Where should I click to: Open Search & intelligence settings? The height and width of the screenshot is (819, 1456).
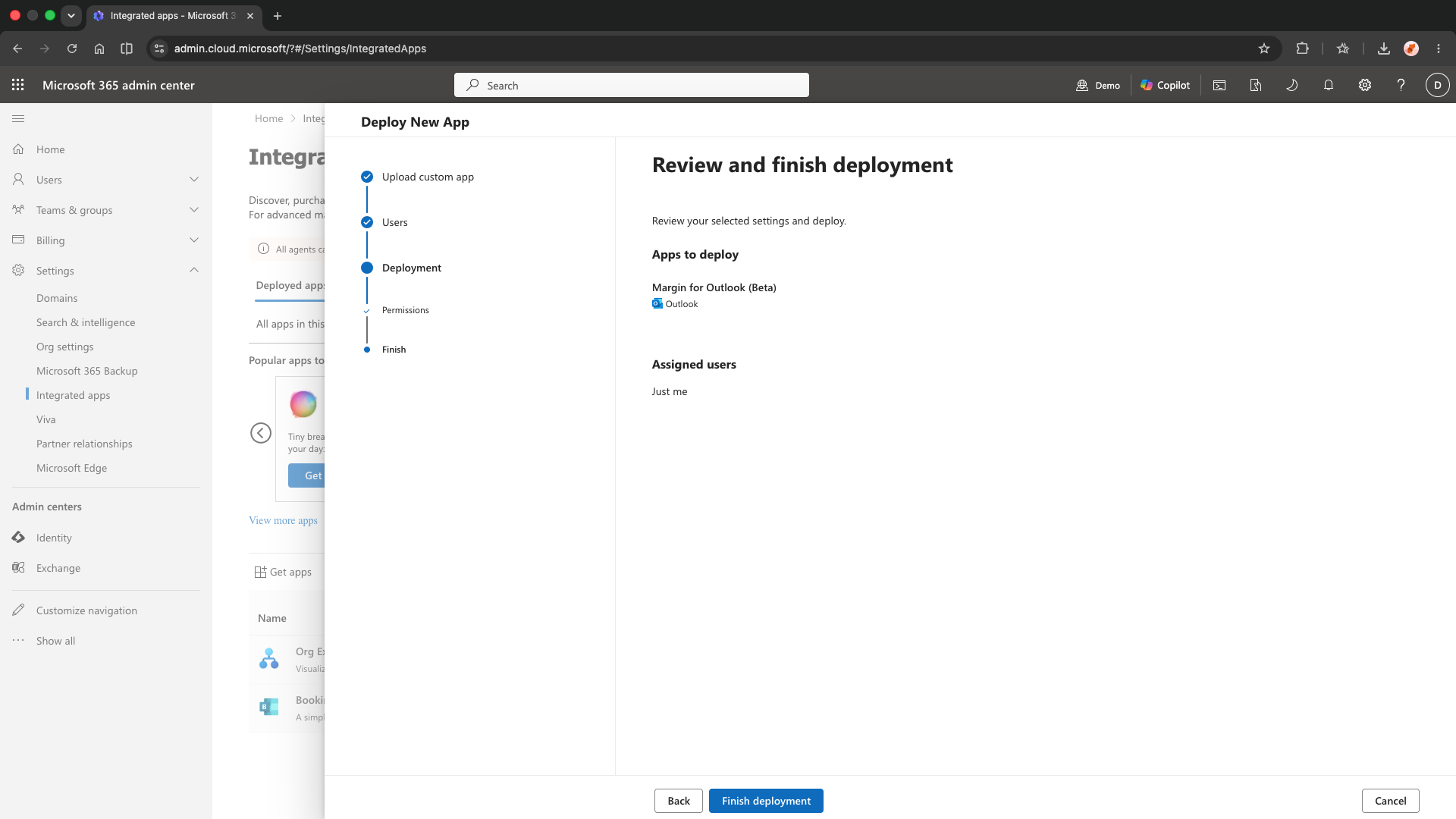[86, 322]
